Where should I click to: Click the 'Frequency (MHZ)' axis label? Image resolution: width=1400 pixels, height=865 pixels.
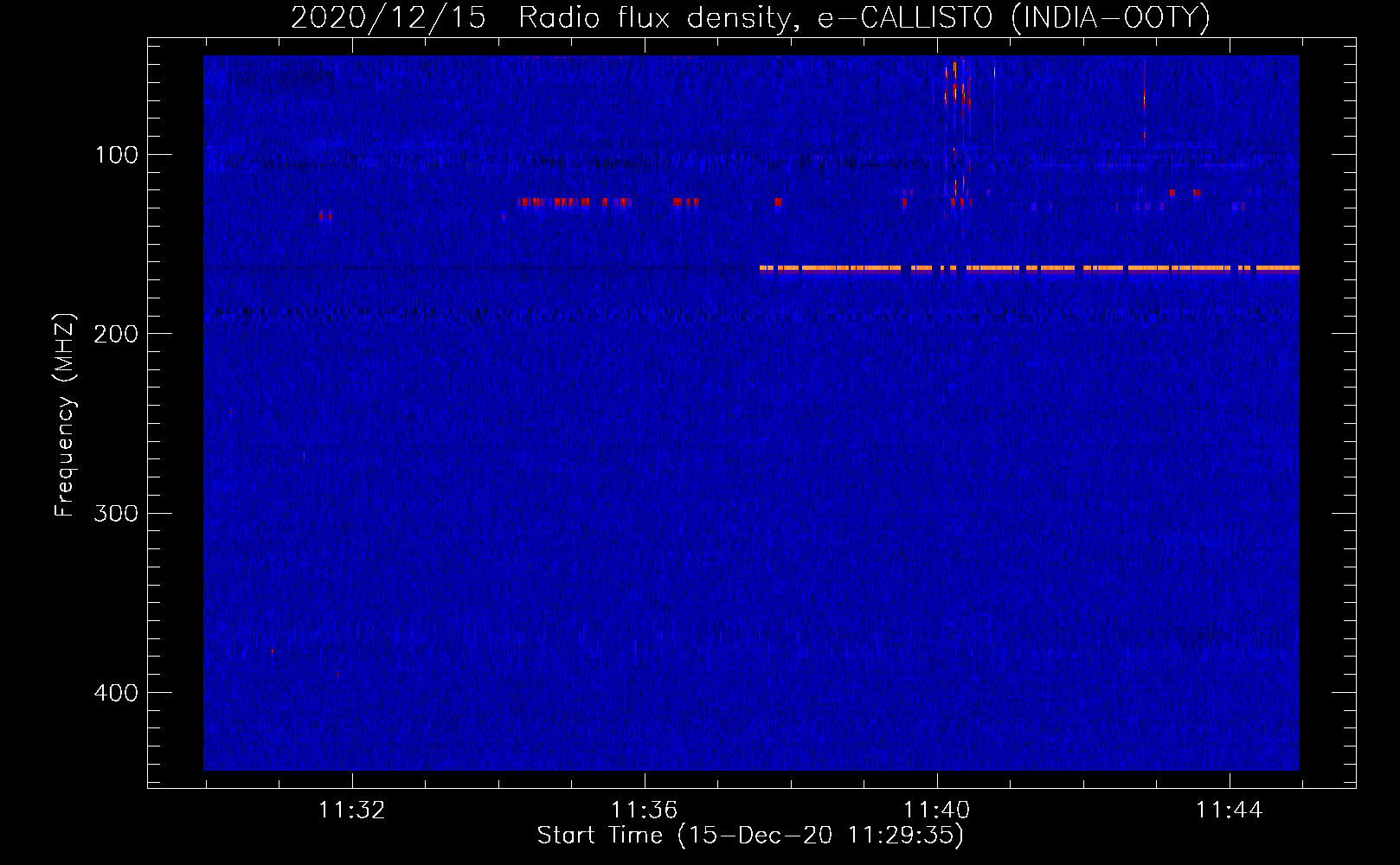pyautogui.click(x=65, y=414)
